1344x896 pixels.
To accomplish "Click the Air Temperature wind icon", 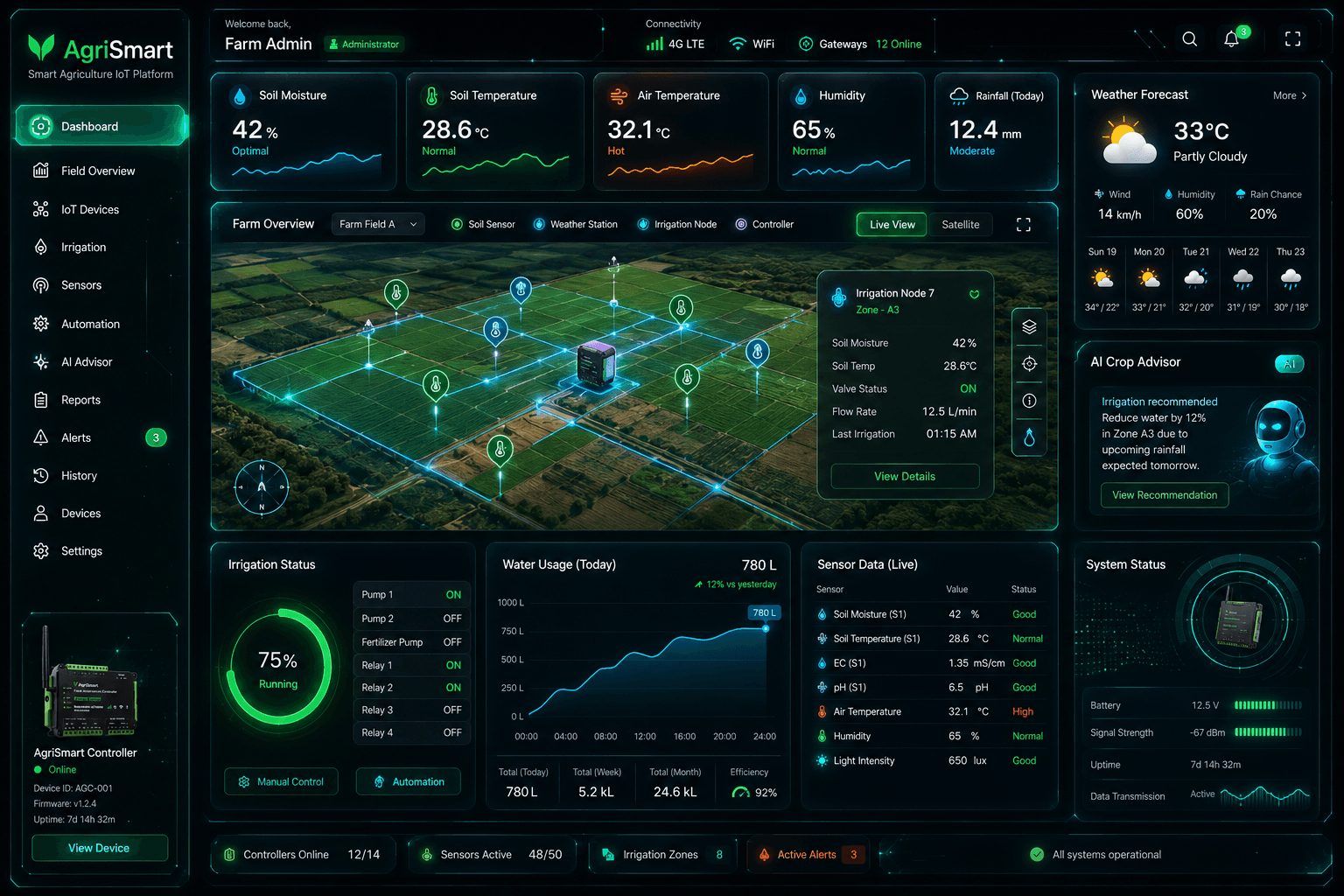I will [619, 95].
